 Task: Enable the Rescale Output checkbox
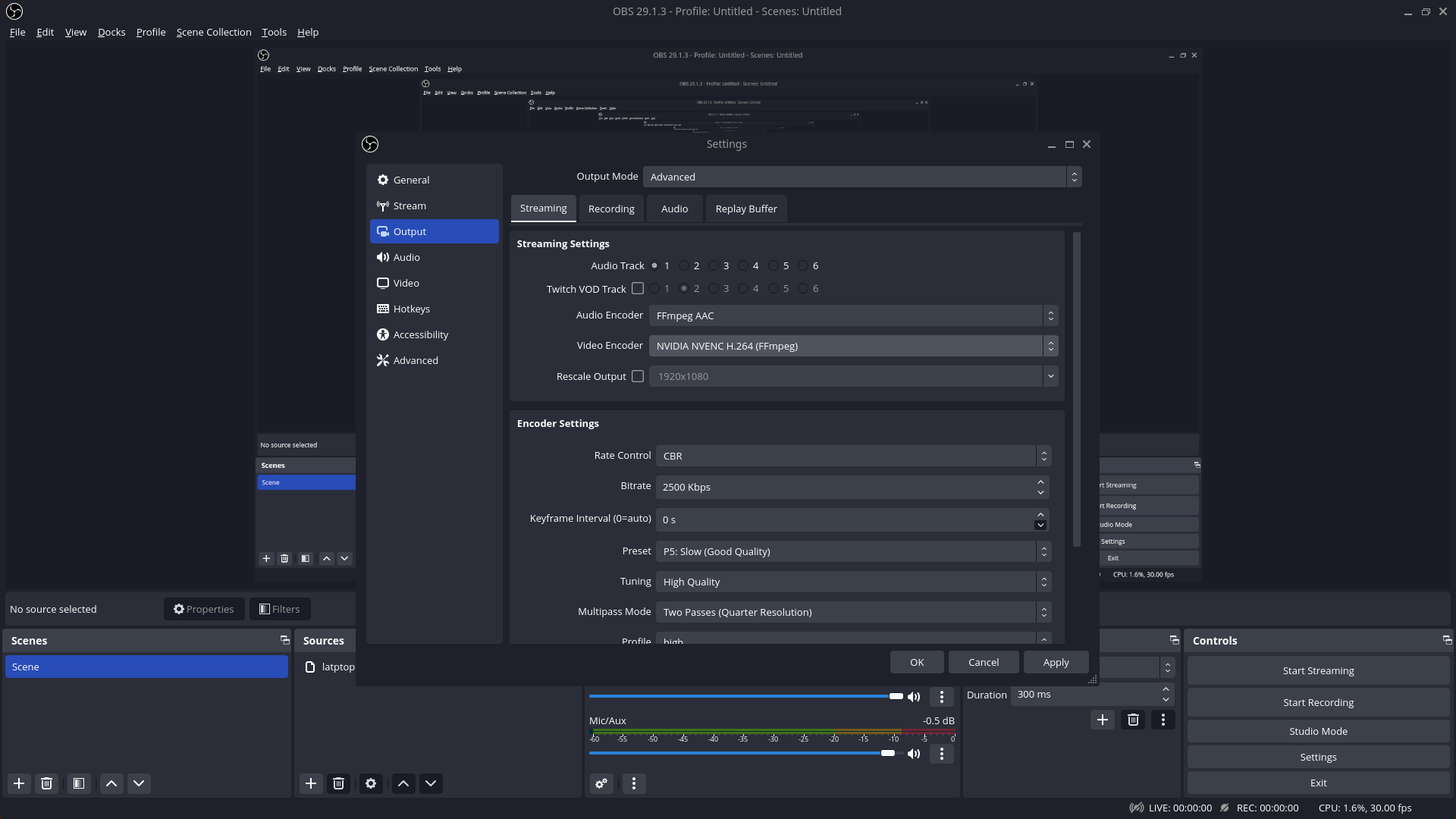click(638, 376)
